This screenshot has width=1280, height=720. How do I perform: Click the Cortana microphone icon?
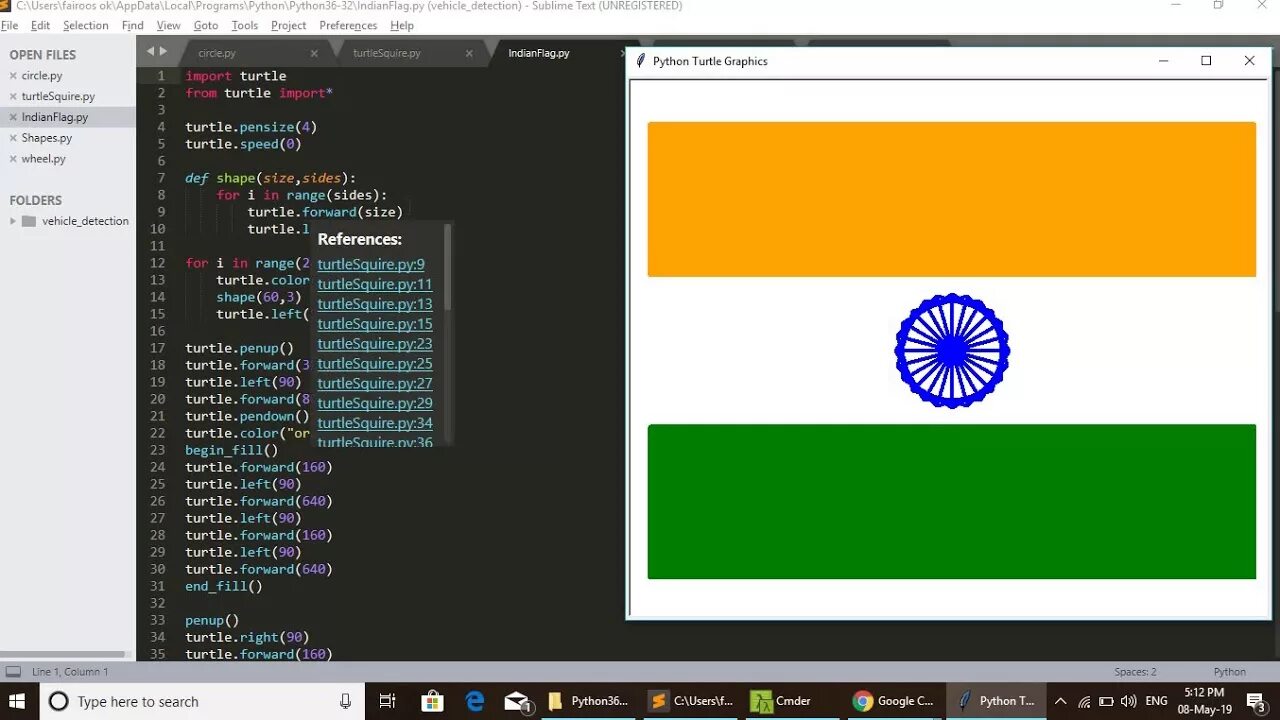(x=345, y=701)
